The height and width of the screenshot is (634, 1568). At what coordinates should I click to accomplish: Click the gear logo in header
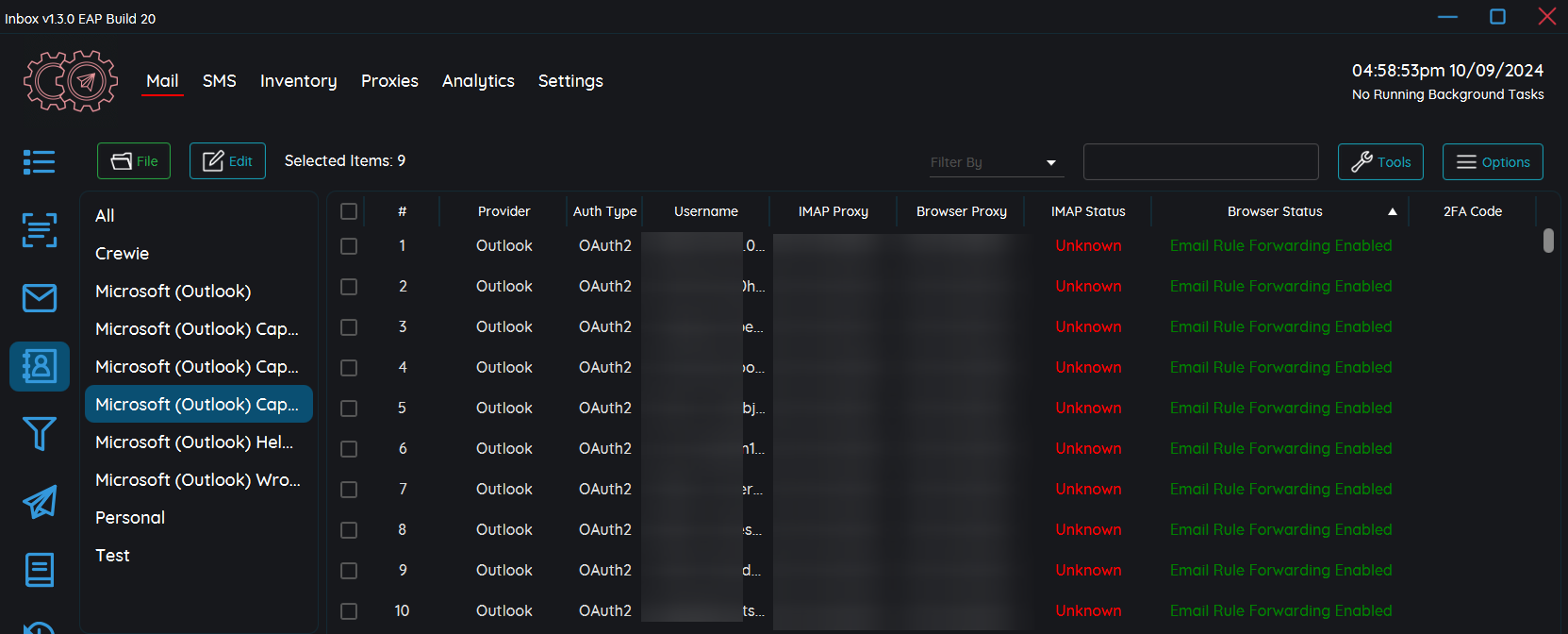coord(71,81)
